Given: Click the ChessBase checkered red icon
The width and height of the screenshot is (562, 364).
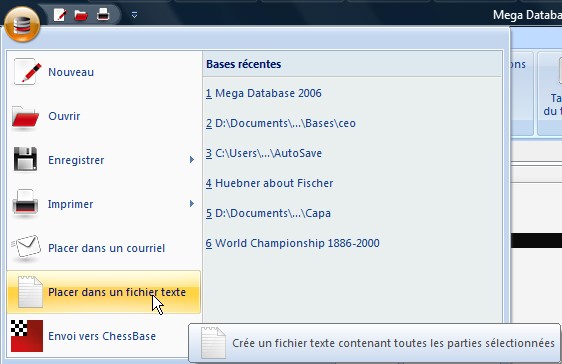Looking at the screenshot, I should point(27,336).
